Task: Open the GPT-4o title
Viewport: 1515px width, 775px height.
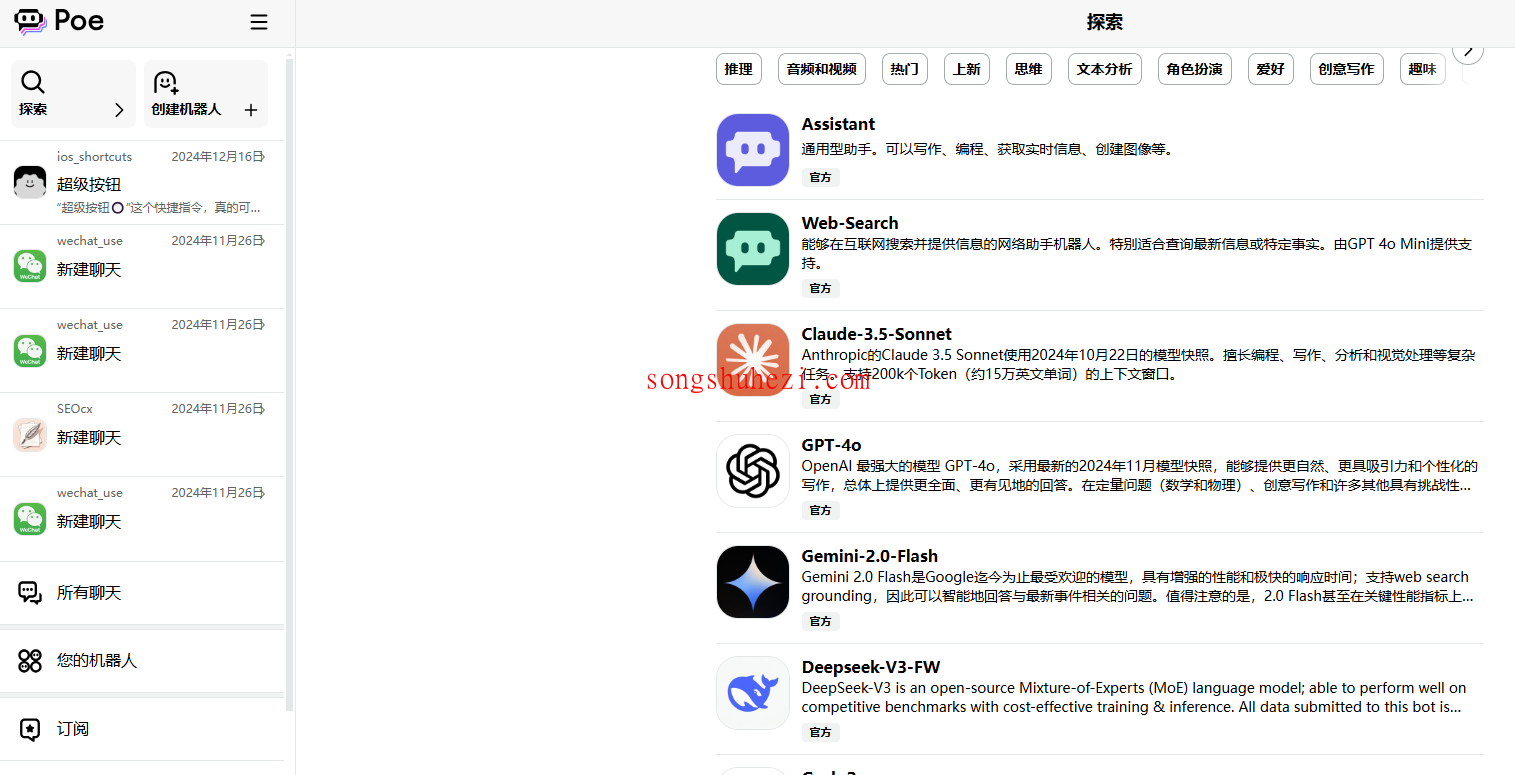Action: coord(832,445)
